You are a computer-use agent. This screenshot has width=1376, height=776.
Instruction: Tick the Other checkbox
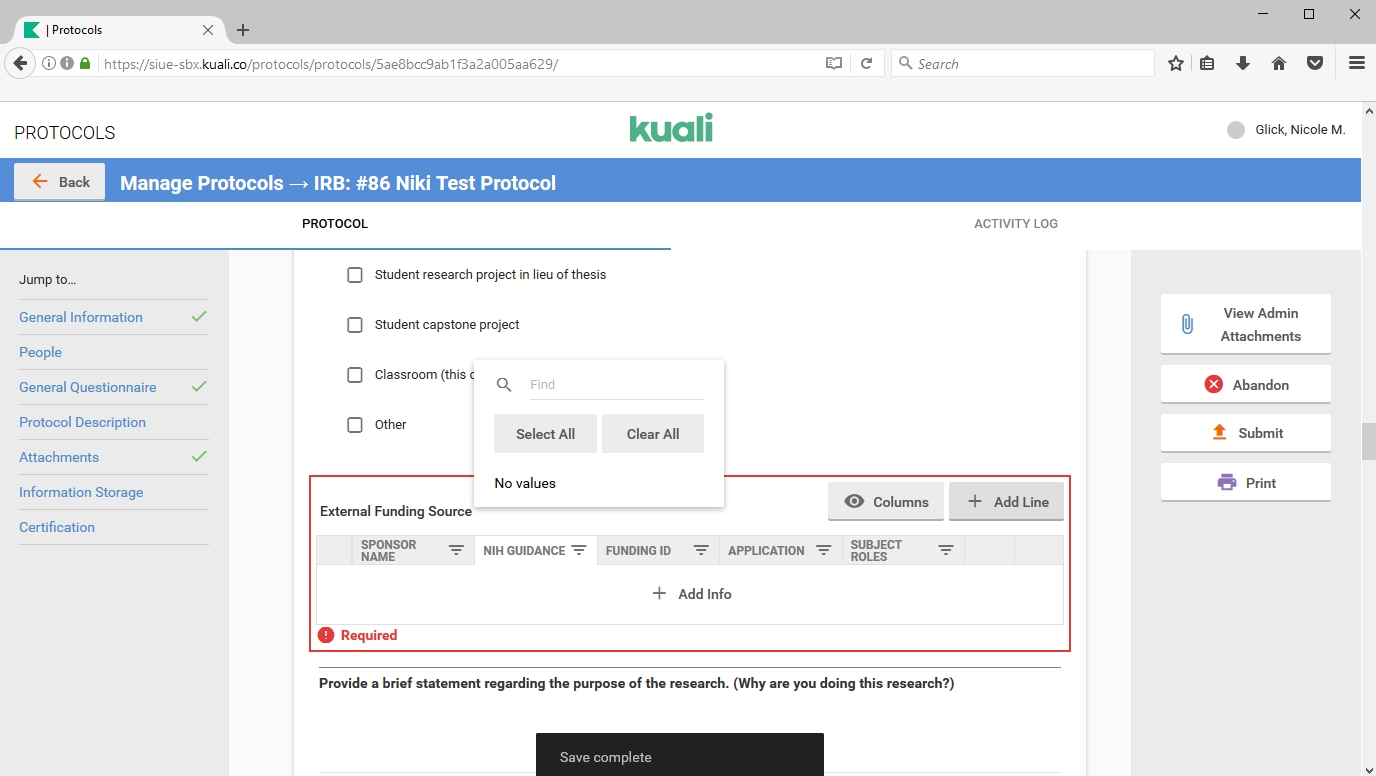(355, 425)
